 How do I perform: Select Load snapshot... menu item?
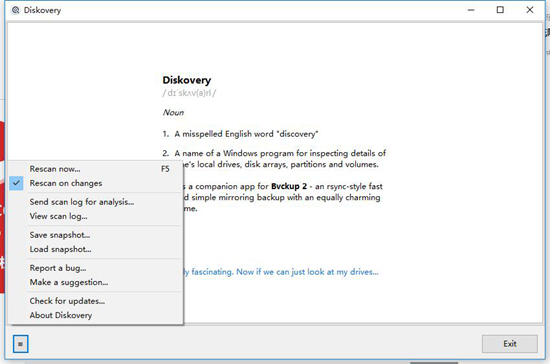[x=95, y=249]
